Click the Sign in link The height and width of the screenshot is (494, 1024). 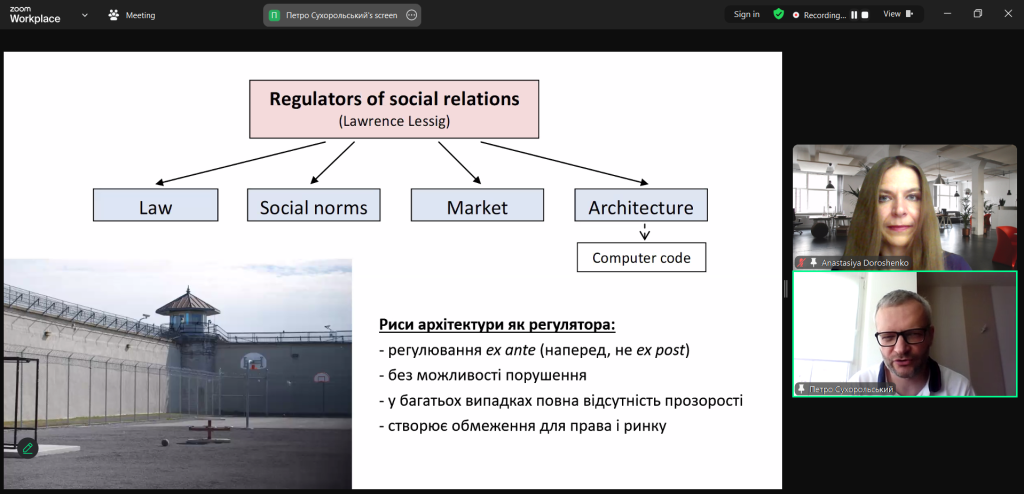746,14
